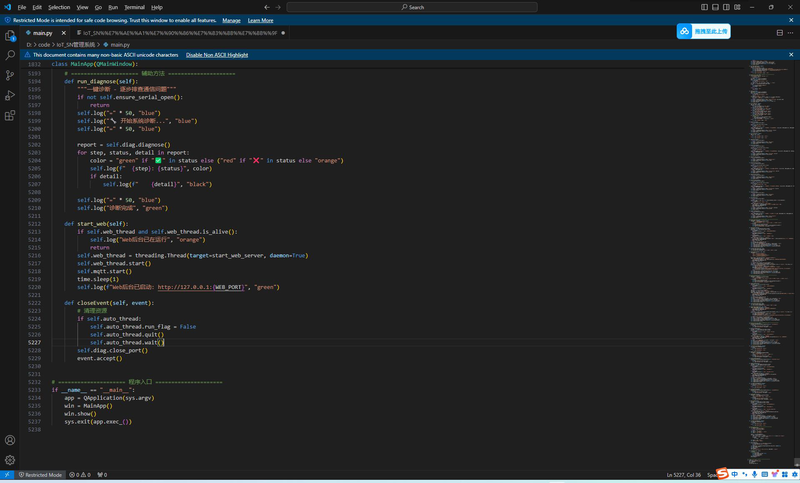
Task: Click Ln 5227, Col 36 status item
Action: 683,475
